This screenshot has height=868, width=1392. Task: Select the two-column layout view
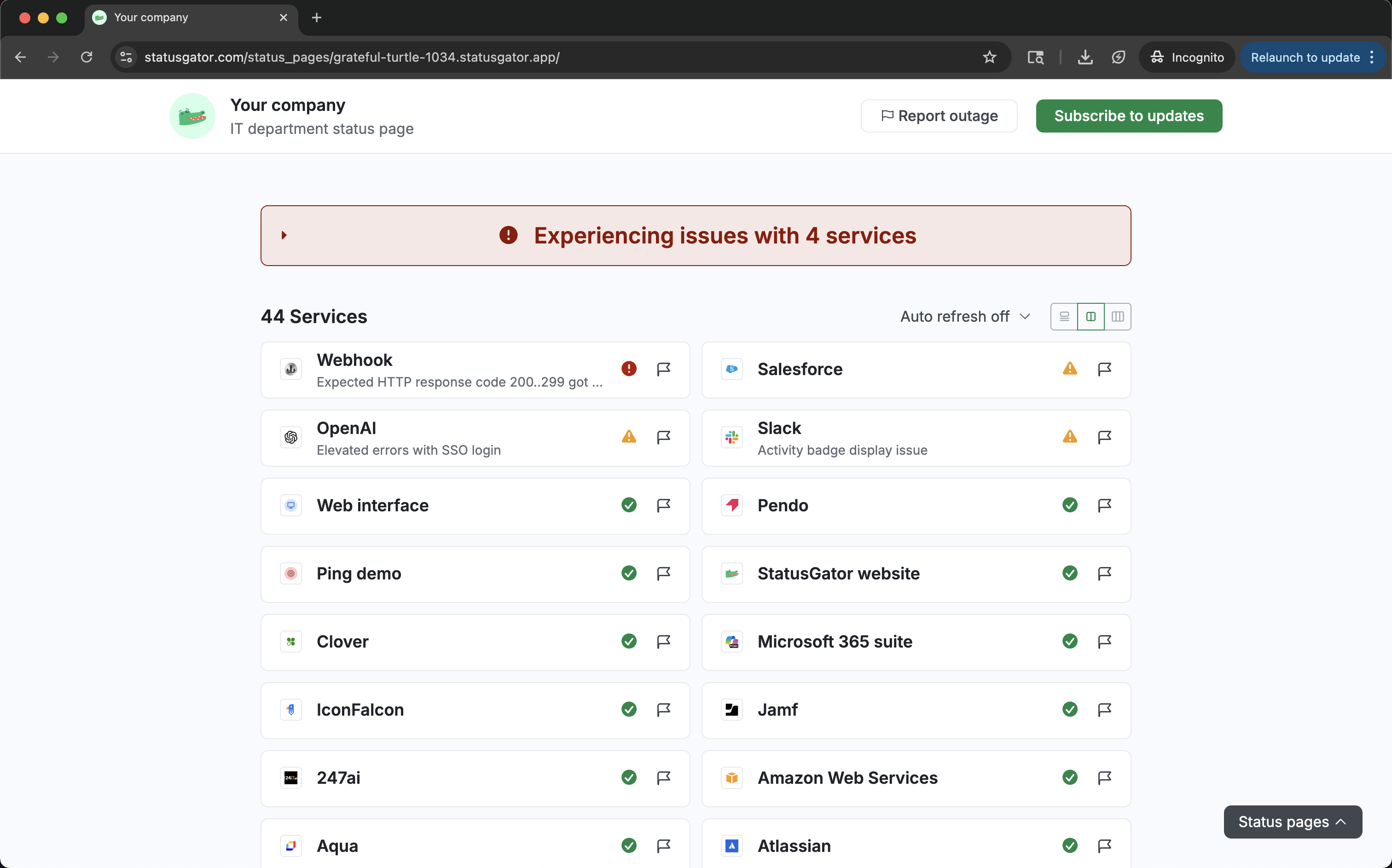[x=1090, y=317]
